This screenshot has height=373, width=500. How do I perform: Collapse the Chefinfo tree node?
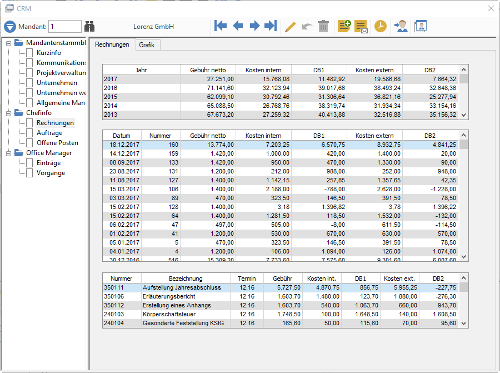[x=9, y=113]
